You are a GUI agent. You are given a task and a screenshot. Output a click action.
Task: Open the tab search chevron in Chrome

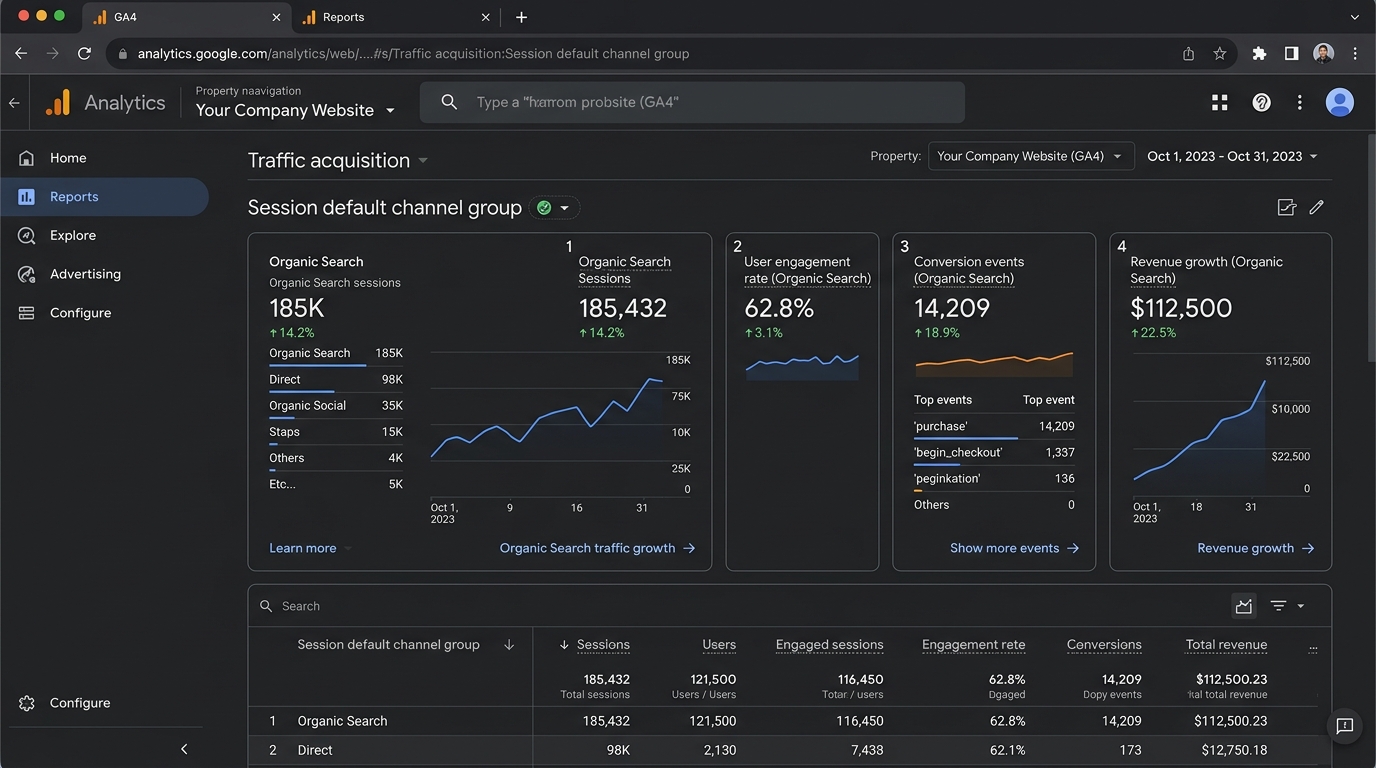[1355, 17]
